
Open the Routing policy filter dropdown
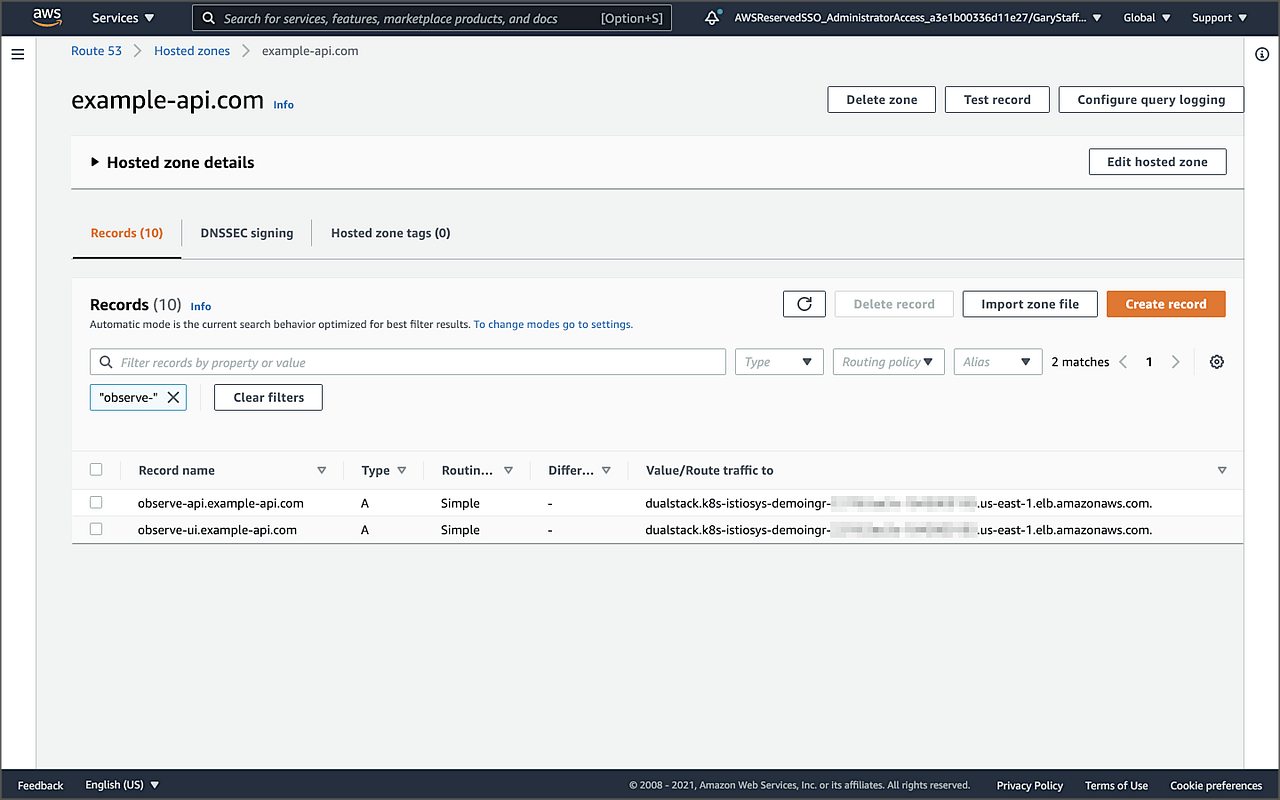(889, 362)
